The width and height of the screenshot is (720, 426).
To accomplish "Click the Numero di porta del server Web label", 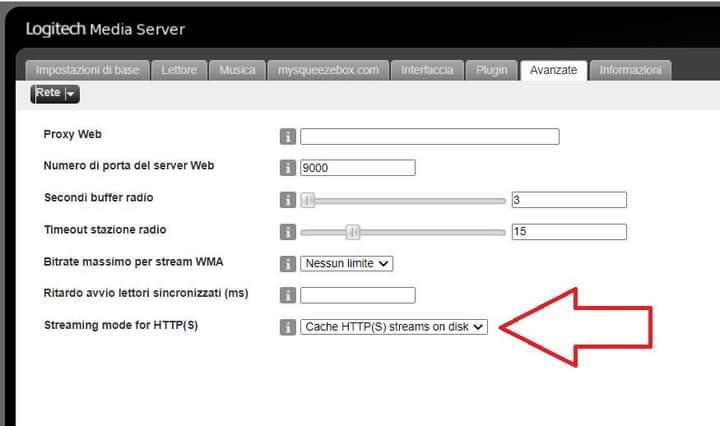I will point(129,166).
